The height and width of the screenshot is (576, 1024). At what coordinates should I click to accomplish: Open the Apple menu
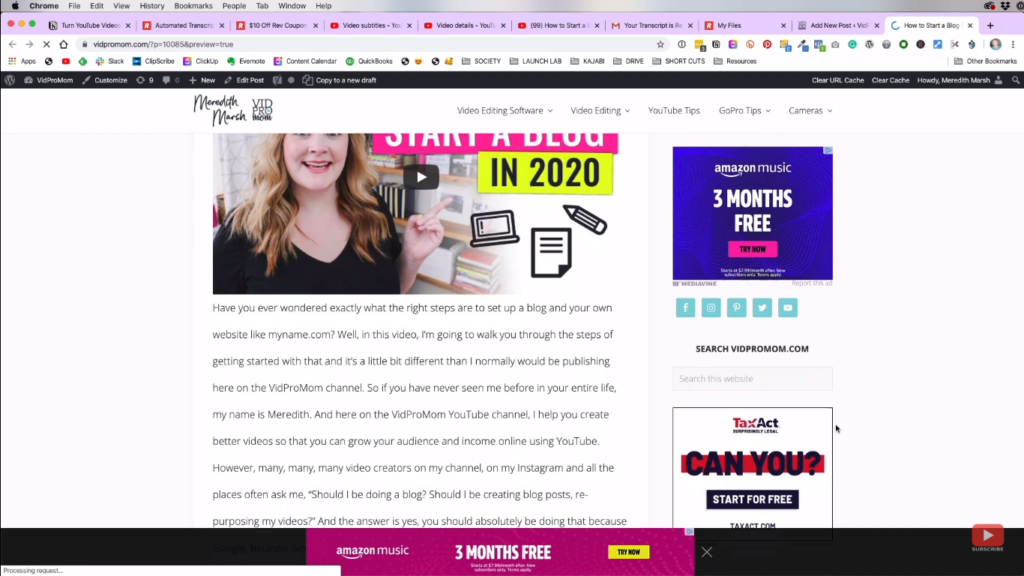click(14, 6)
